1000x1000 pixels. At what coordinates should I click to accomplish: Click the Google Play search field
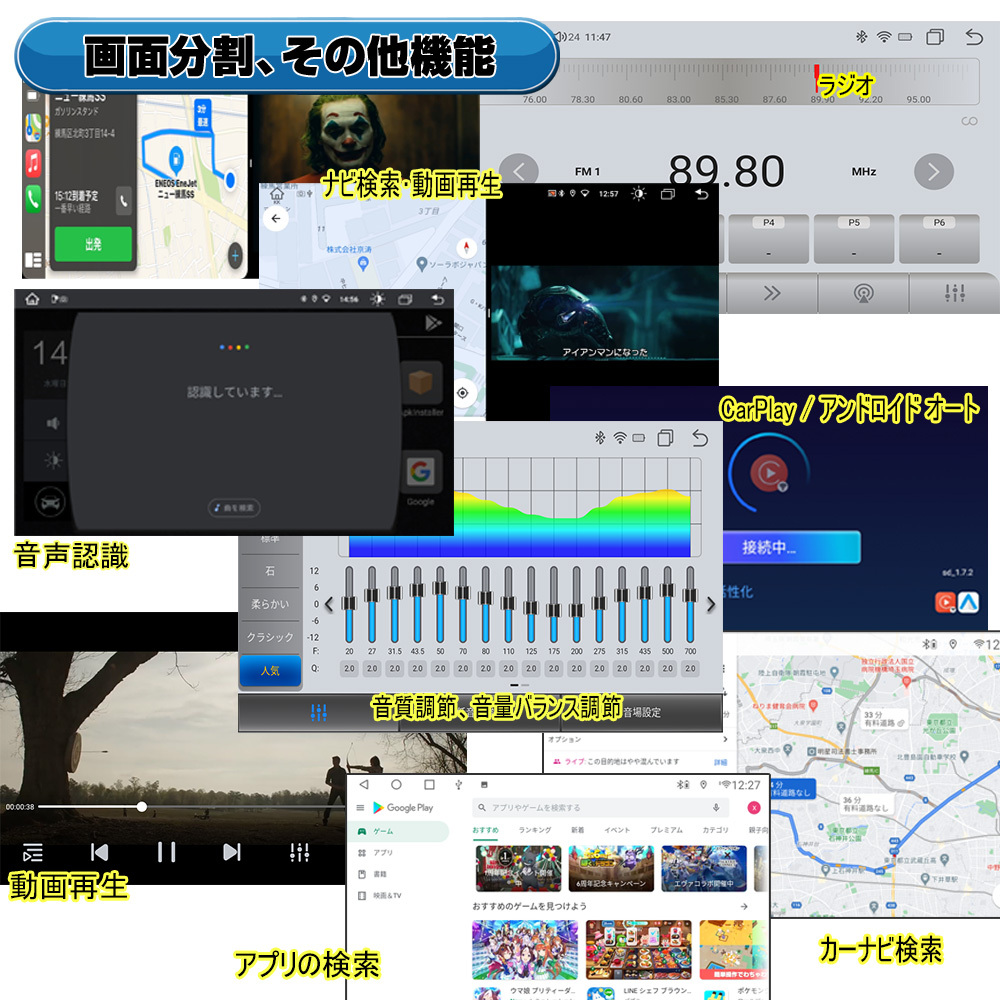coord(602,807)
